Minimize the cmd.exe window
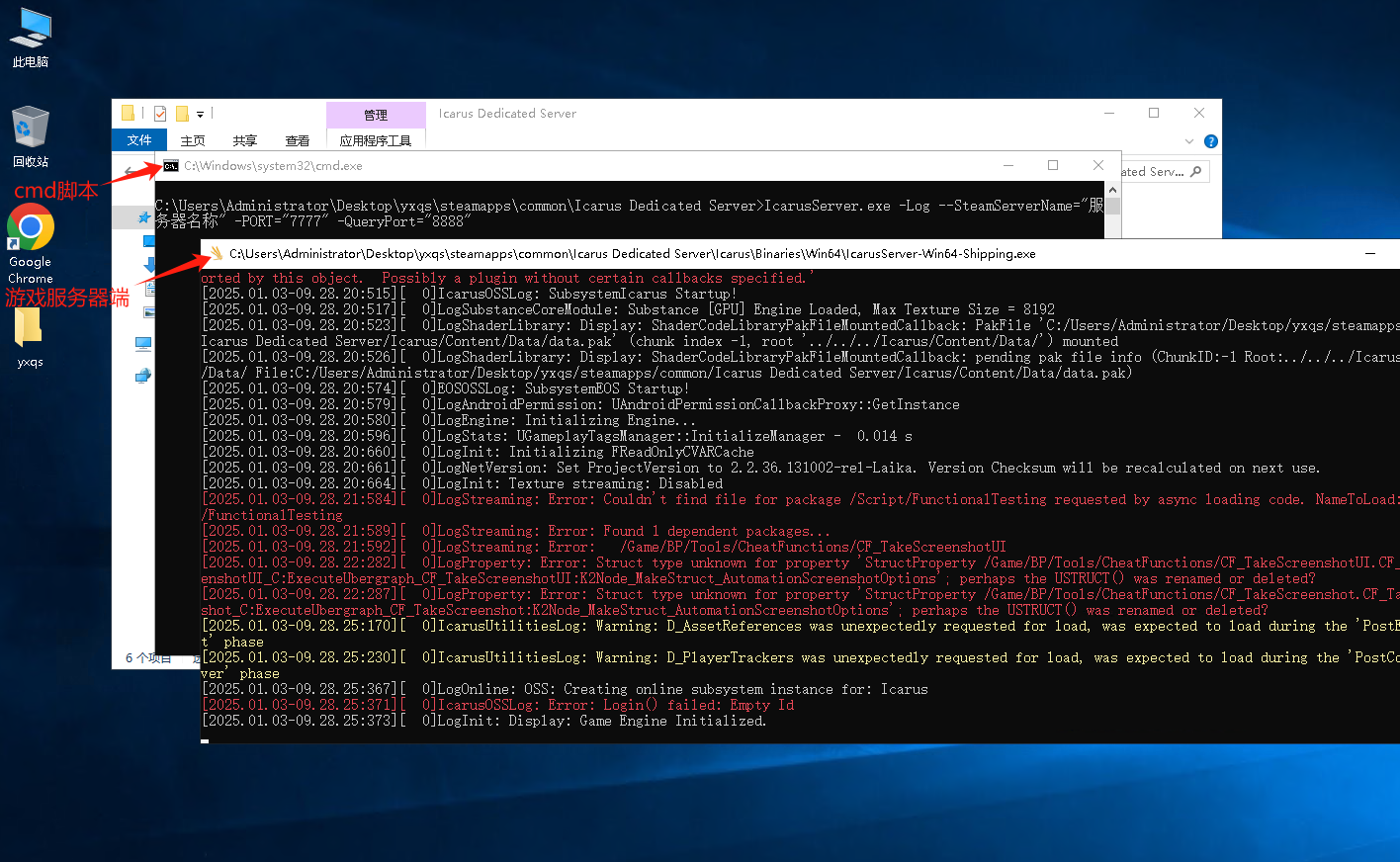The width and height of the screenshot is (1400, 862). tap(1008, 165)
